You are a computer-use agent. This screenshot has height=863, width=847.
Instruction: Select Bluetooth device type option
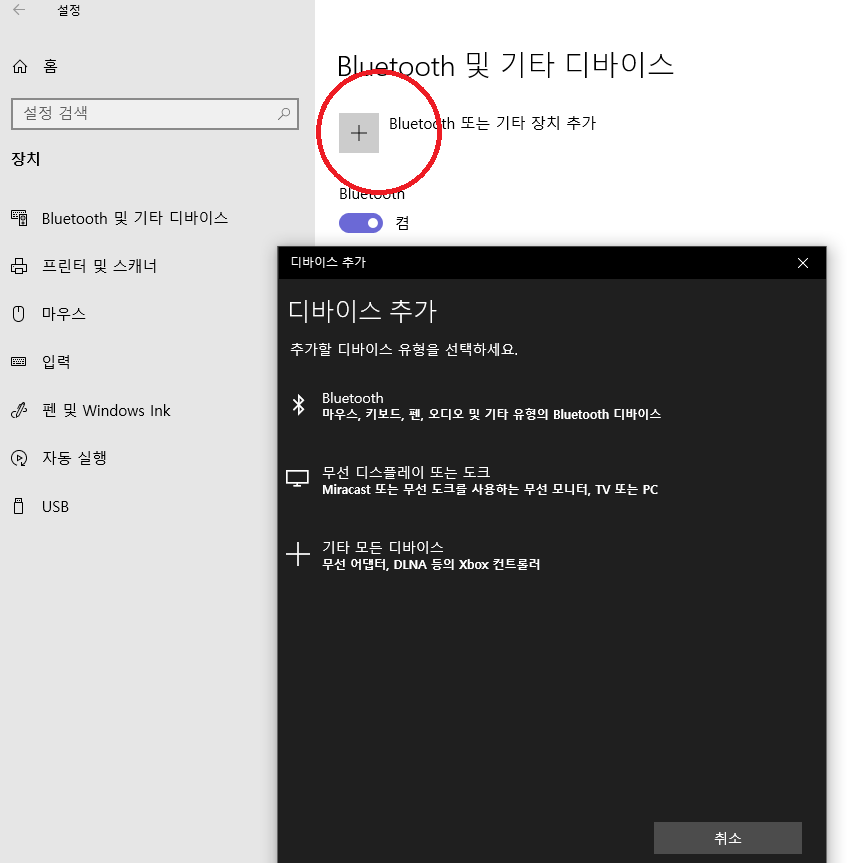coord(491,406)
